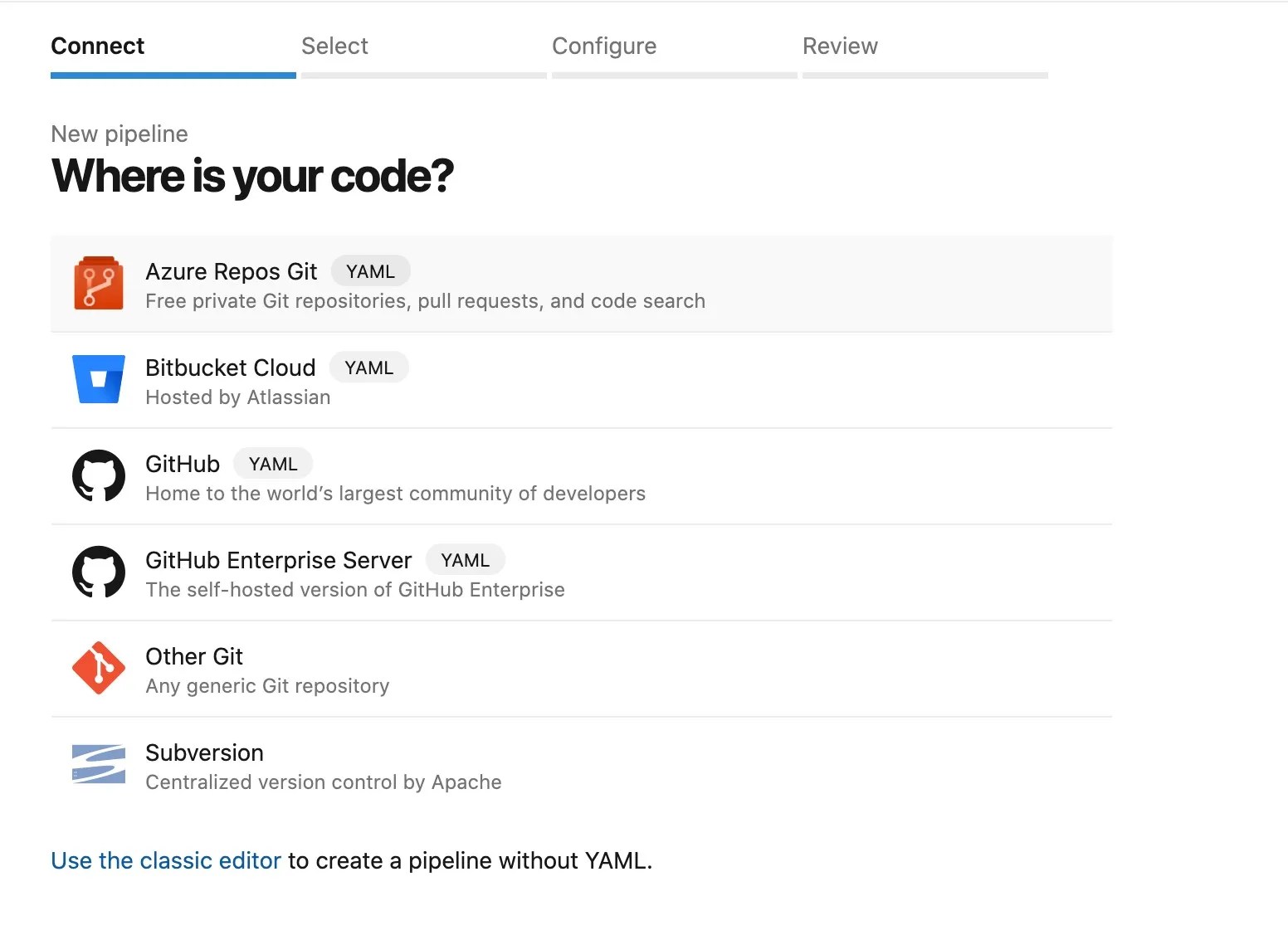Select Bitbucket Cloud title text
1288x935 pixels.
(230, 368)
